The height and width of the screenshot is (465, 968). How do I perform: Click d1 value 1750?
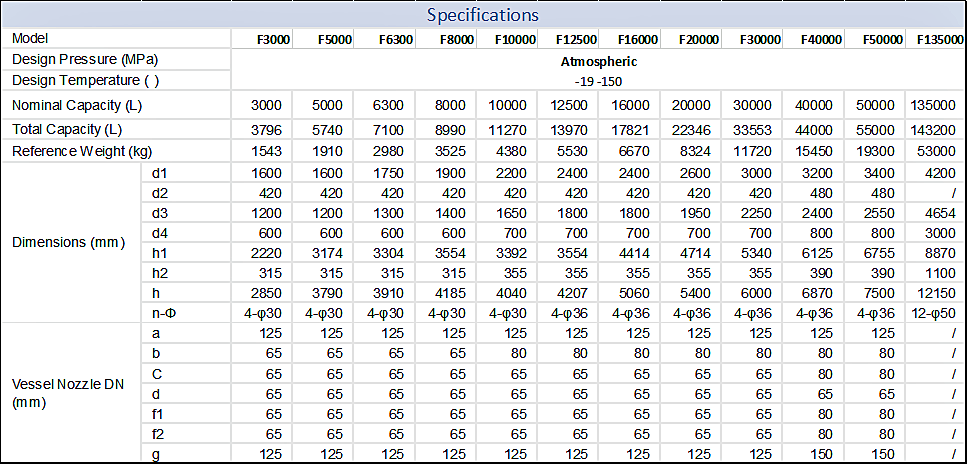389,173
